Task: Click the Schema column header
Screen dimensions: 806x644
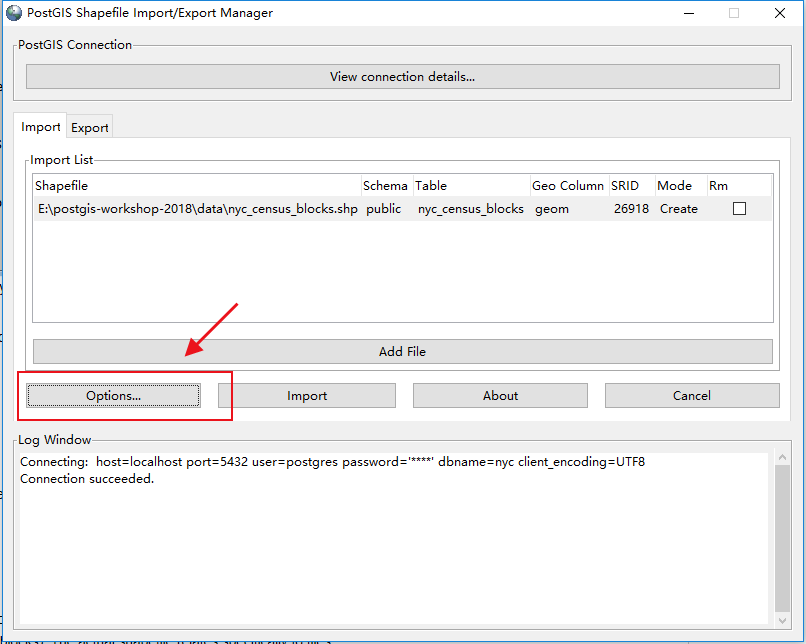Action: [x=387, y=186]
